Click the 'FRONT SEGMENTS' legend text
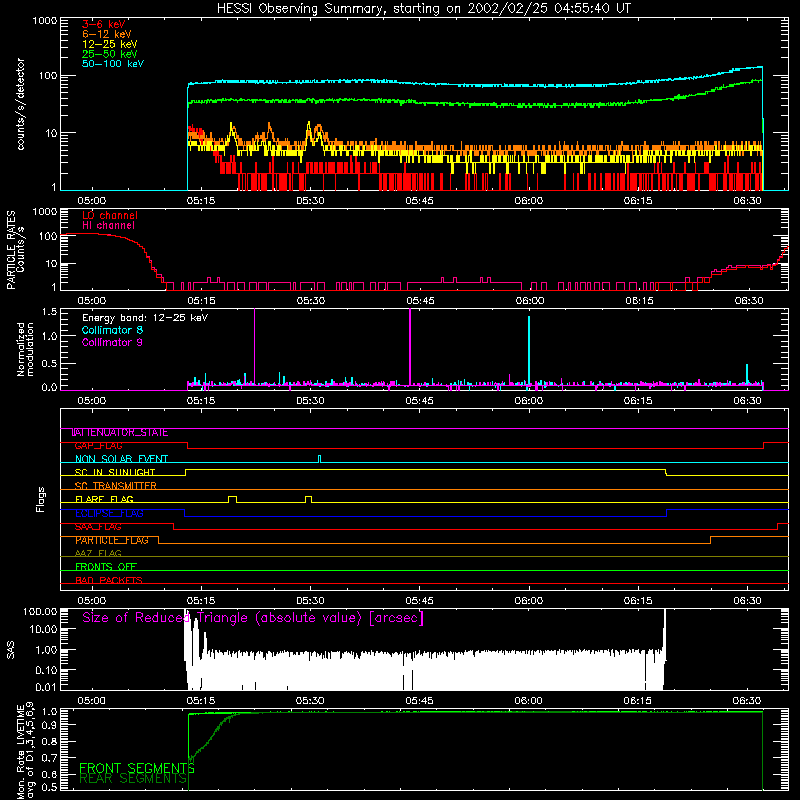Screen dimensions: 800x800 point(137,768)
